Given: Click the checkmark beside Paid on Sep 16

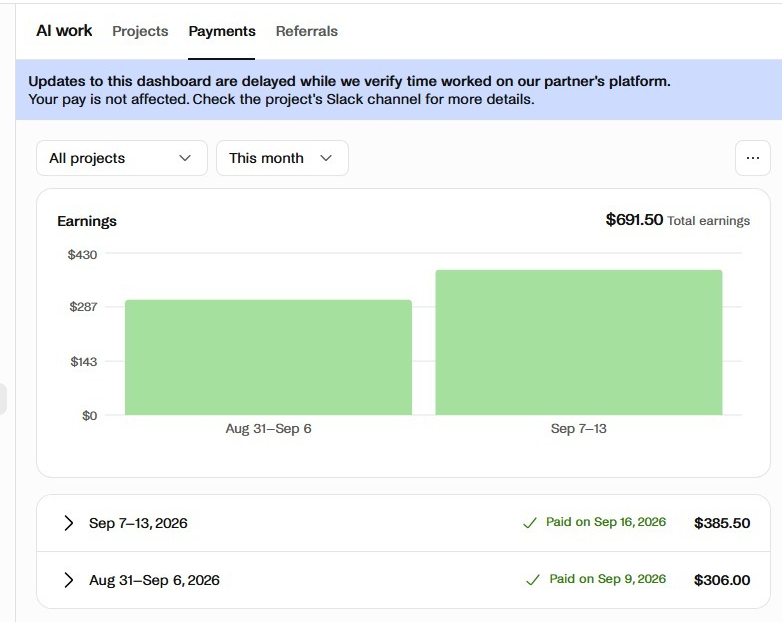Looking at the screenshot, I should (530, 523).
